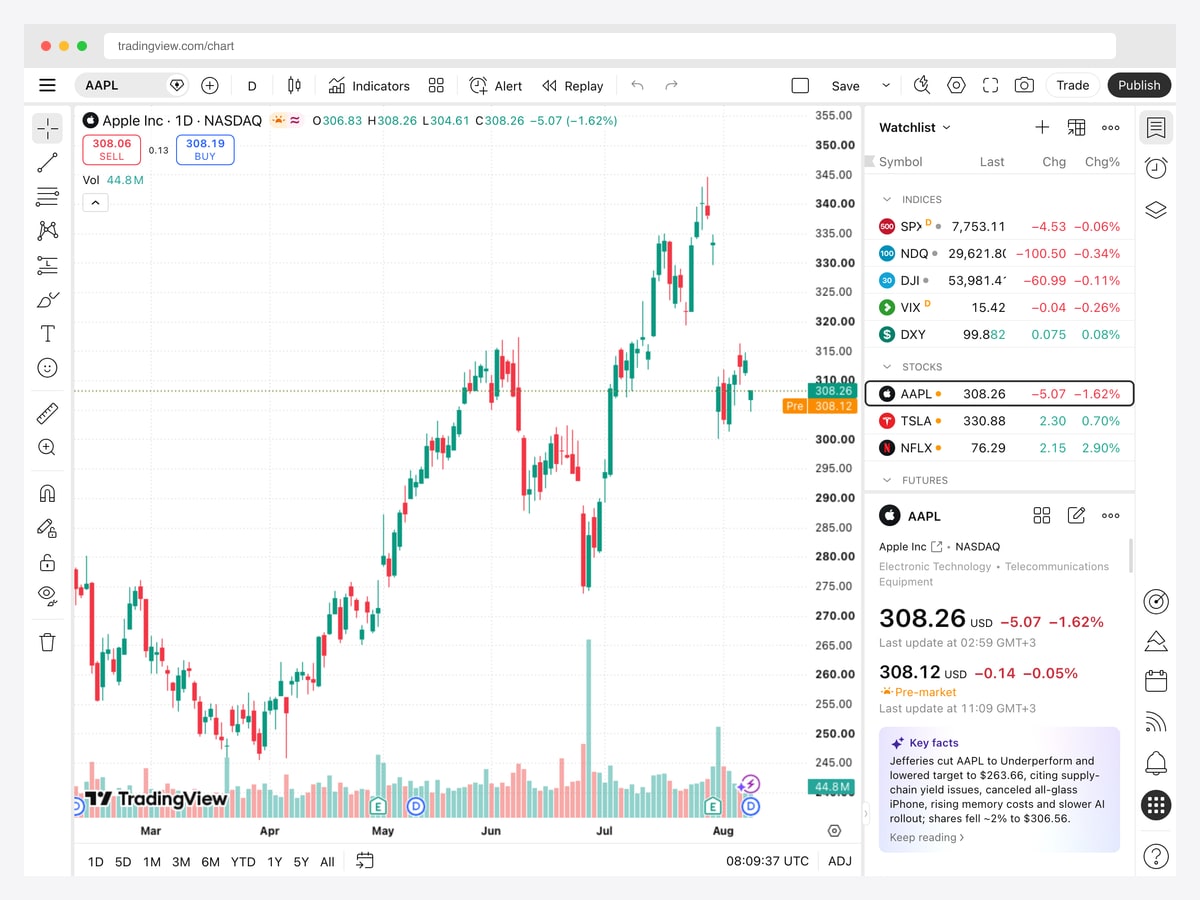The image size is (1200, 900).
Task: Open chart settings hexagon icon
Action: pos(956,85)
